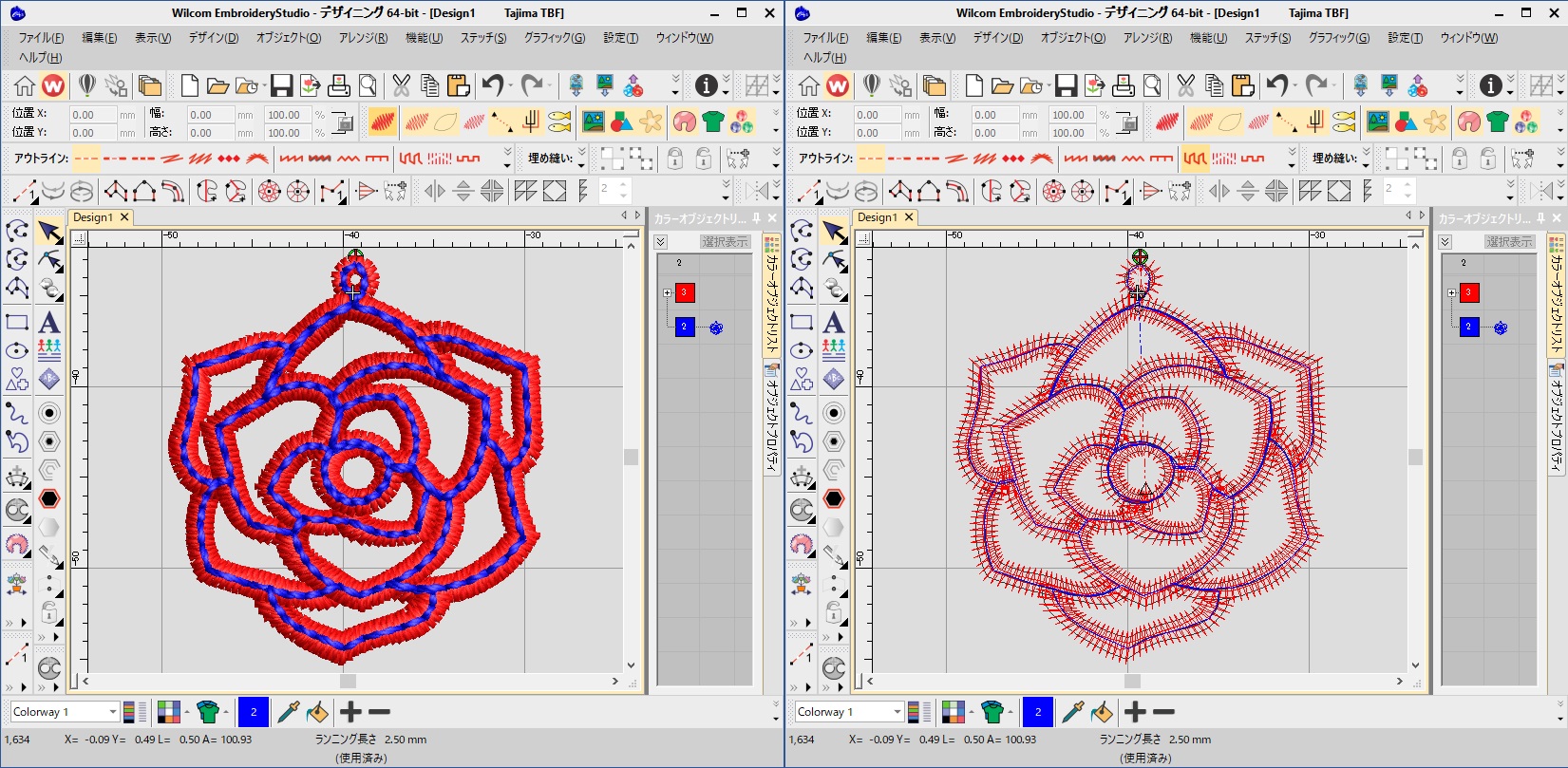Click the Print icon in the left window
The image size is (1568, 768).
click(338, 86)
